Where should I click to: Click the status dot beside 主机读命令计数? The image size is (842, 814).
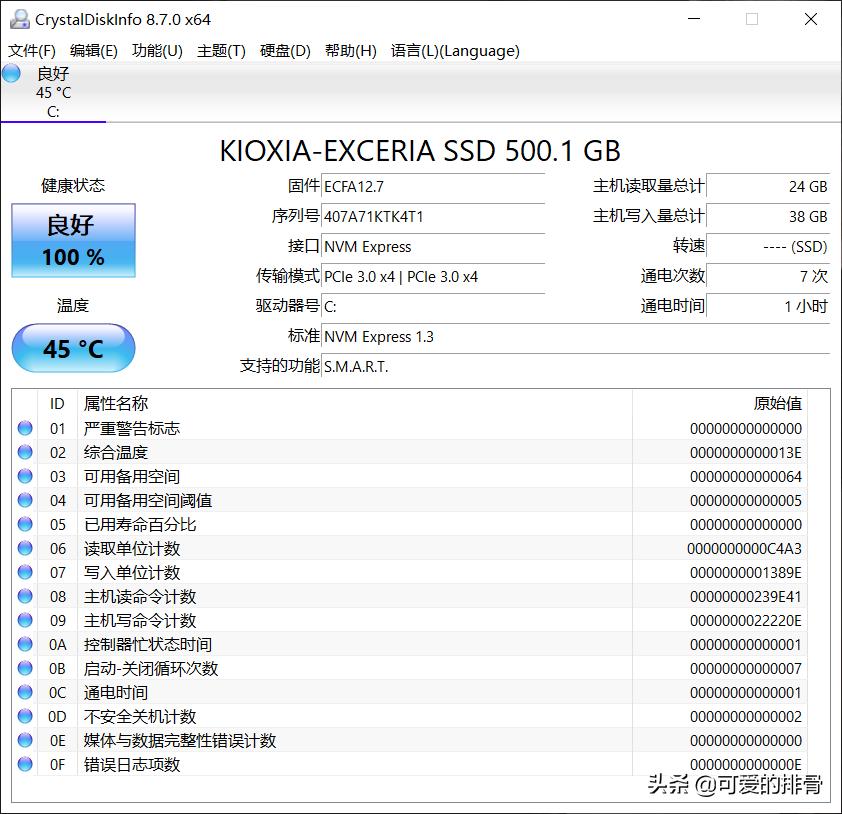pyautogui.click(x=27, y=597)
